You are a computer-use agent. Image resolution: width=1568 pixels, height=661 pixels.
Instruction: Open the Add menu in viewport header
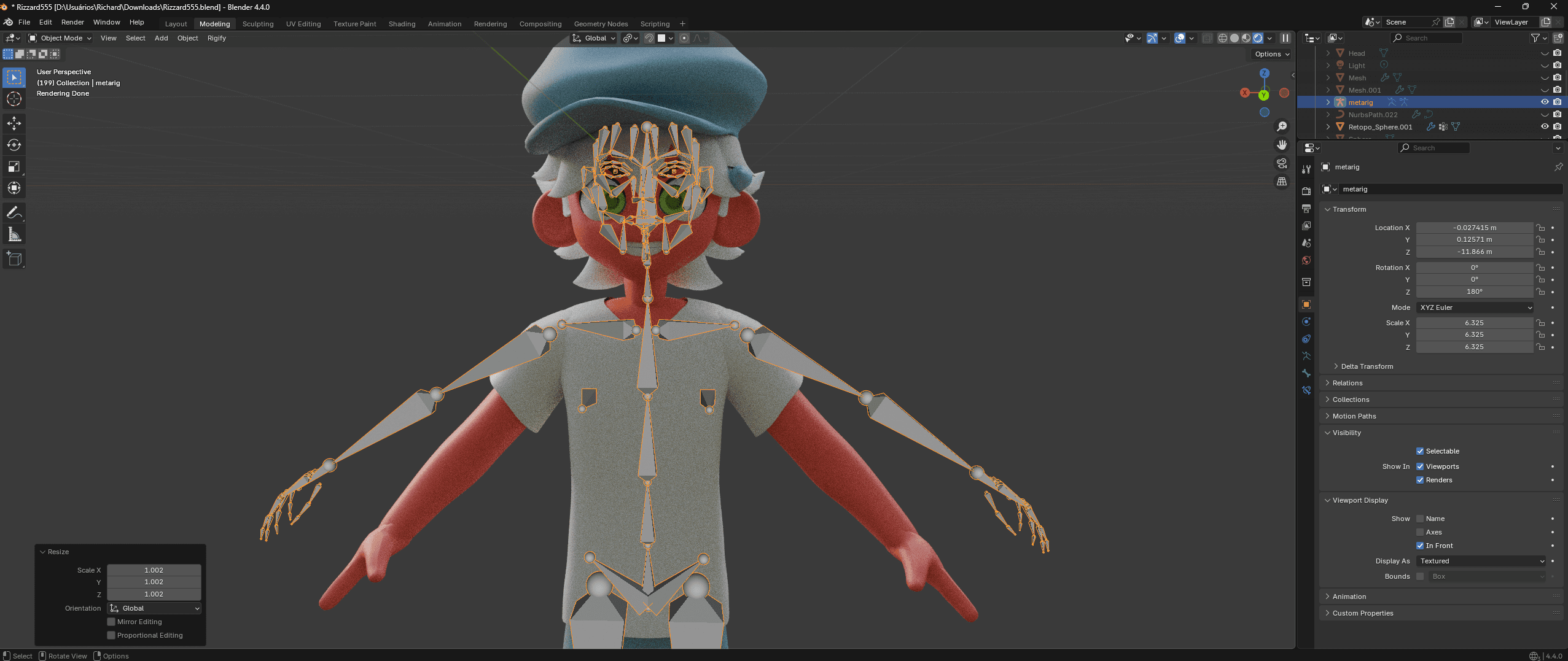click(162, 38)
